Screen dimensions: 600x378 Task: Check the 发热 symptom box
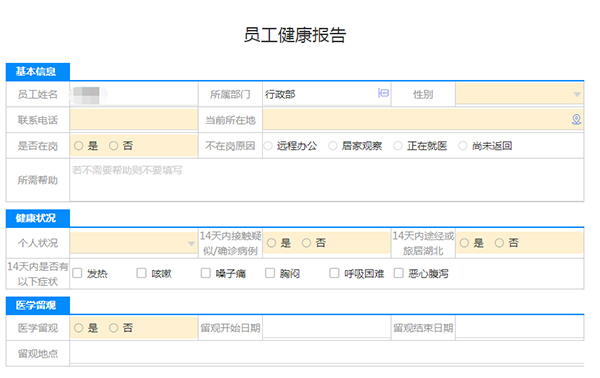click(77, 273)
